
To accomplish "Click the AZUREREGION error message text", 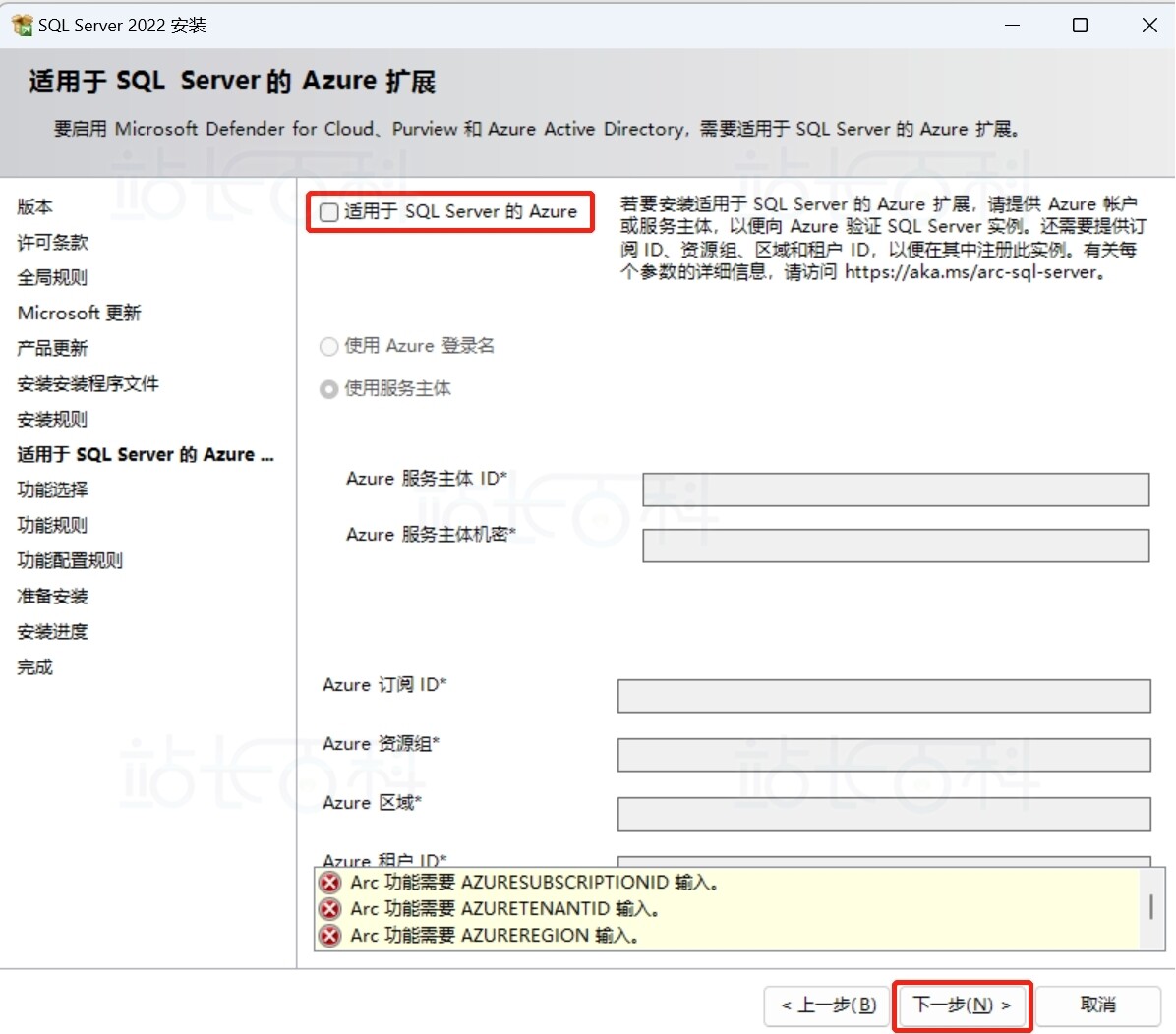I will click(495, 936).
